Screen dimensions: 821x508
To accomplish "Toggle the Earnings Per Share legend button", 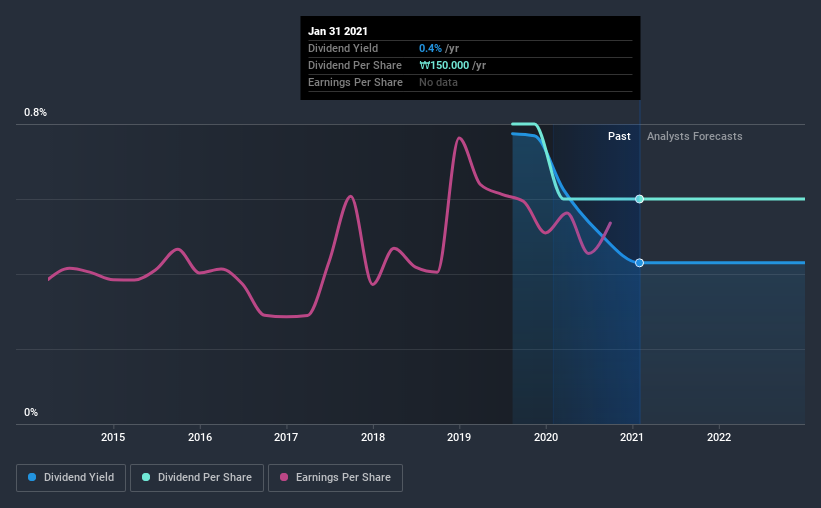I will pos(336,478).
